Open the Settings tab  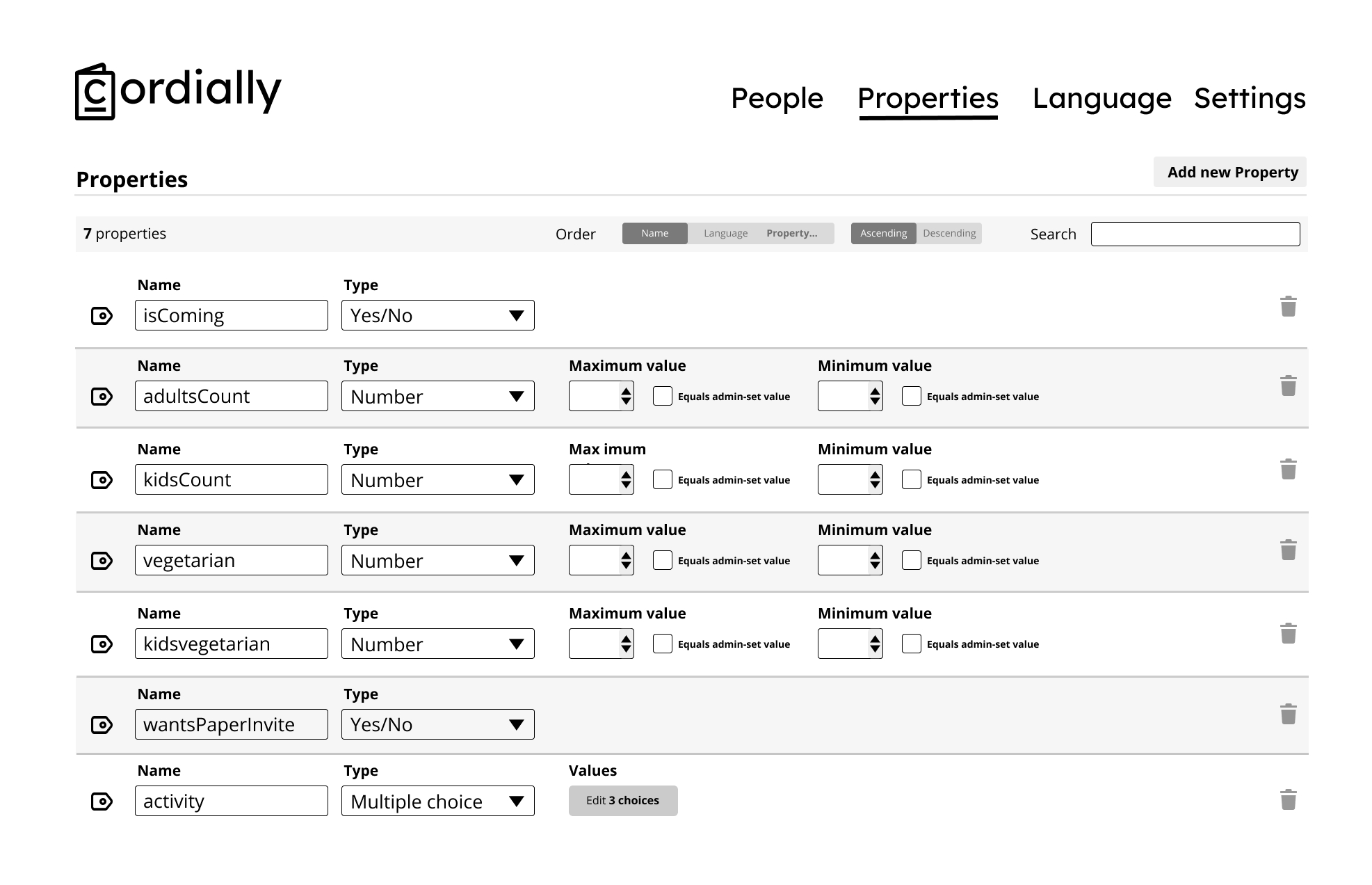click(x=1250, y=99)
